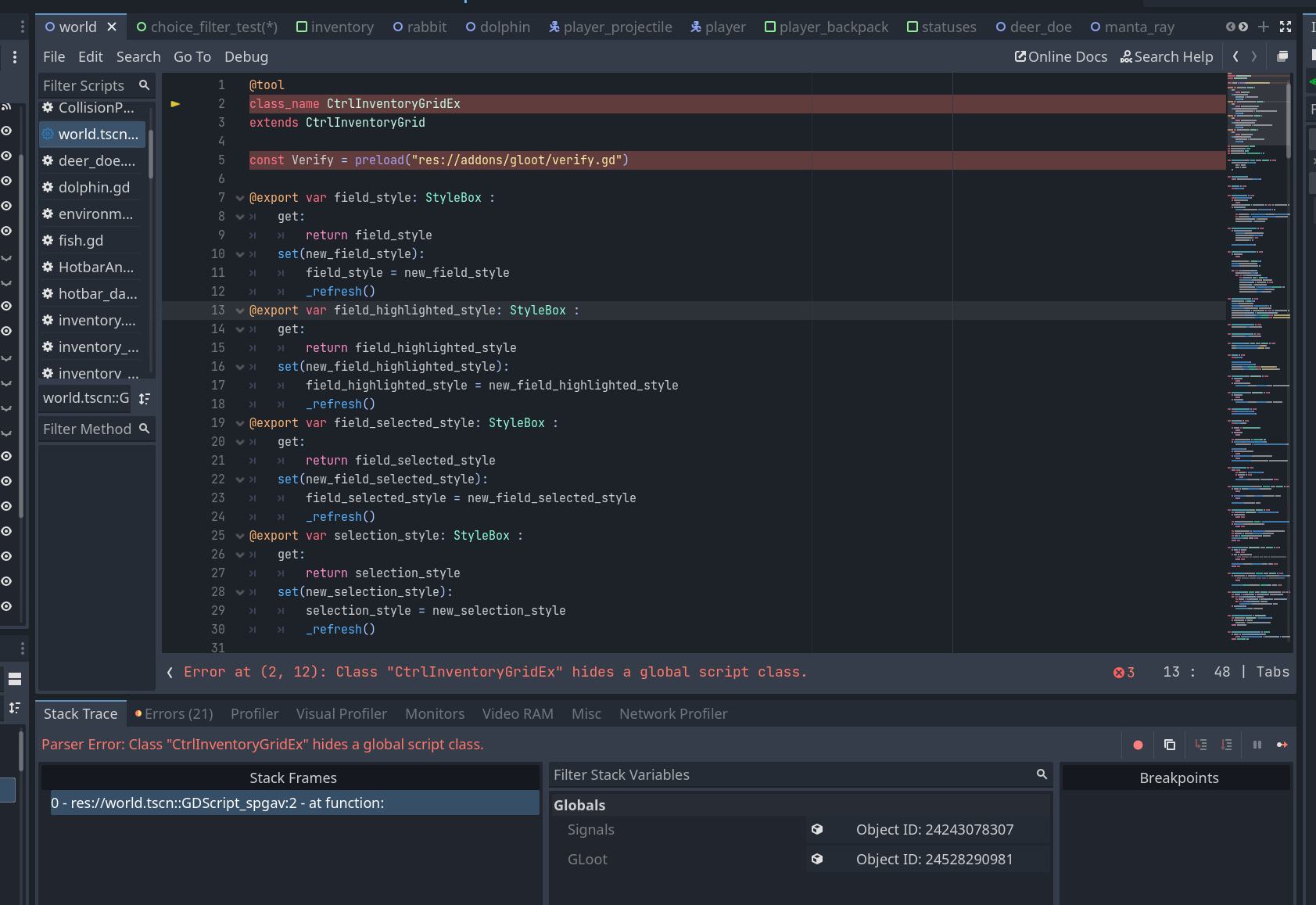
Task: Select stack frame 0 in the Stack Frames list
Action: click(x=293, y=803)
